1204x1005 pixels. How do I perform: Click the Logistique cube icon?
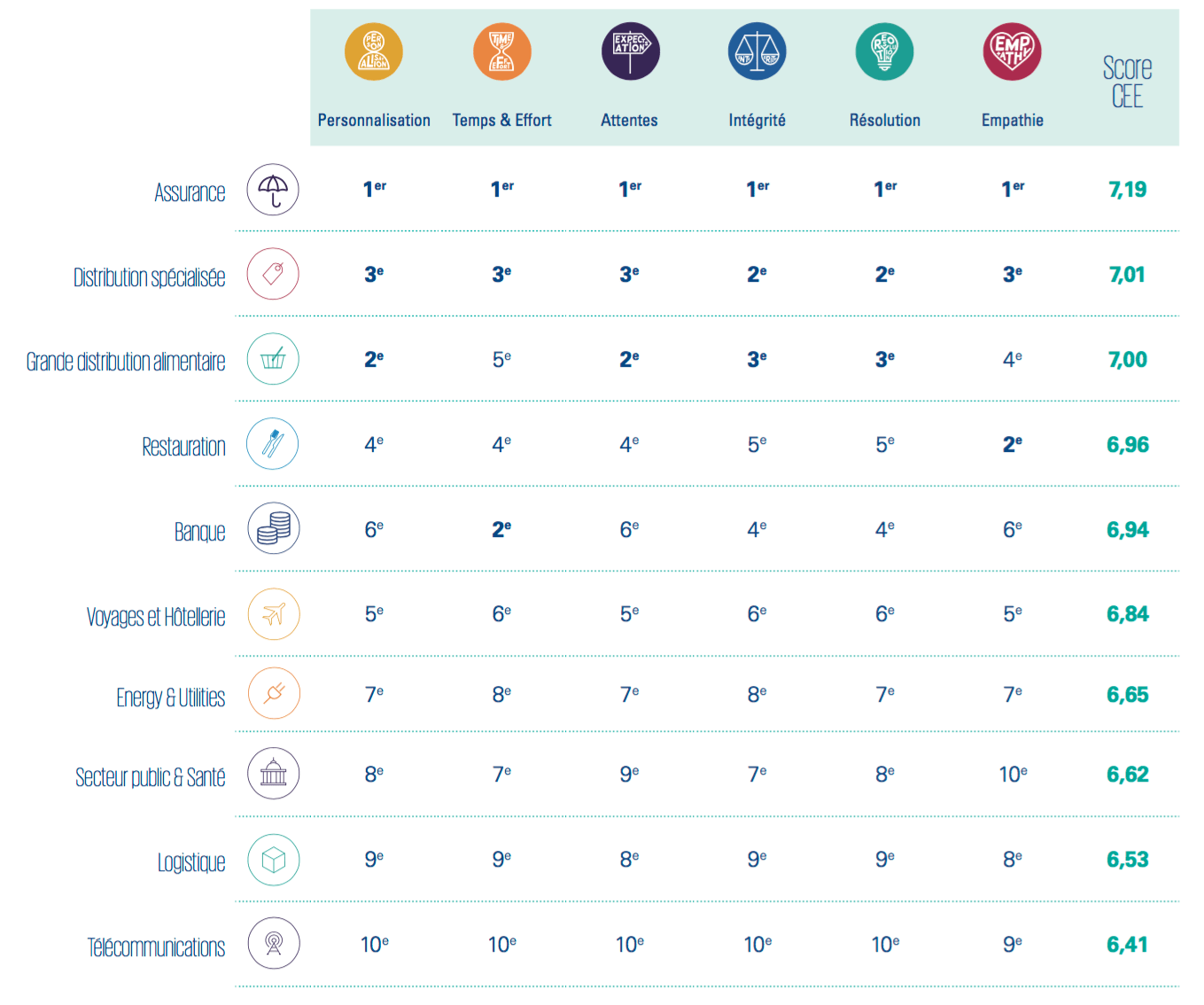(273, 860)
